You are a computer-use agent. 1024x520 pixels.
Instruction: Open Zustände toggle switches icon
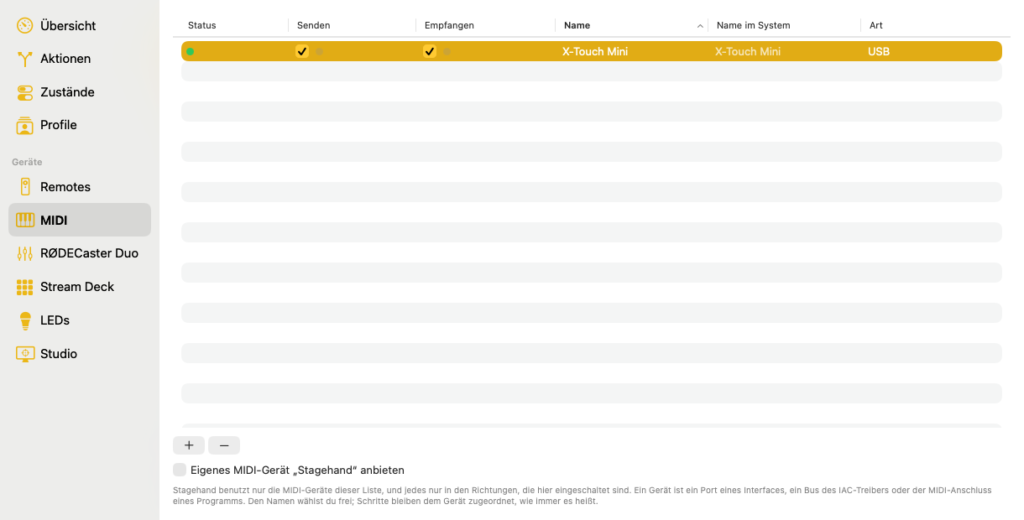pos(25,92)
